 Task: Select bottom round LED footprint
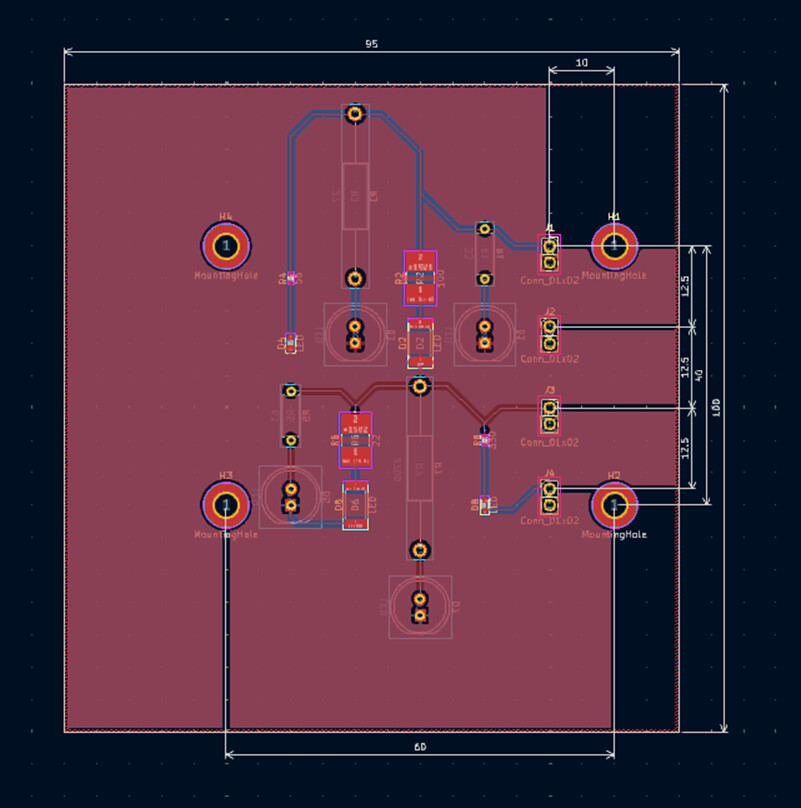coord(420,606)
